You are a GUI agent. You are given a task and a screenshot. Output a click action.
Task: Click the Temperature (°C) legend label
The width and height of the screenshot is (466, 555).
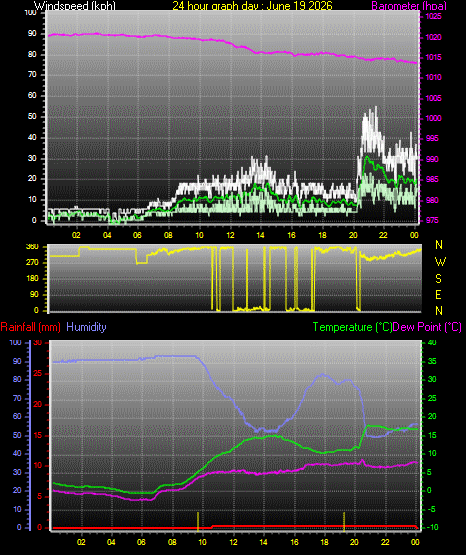coord(352,327)
